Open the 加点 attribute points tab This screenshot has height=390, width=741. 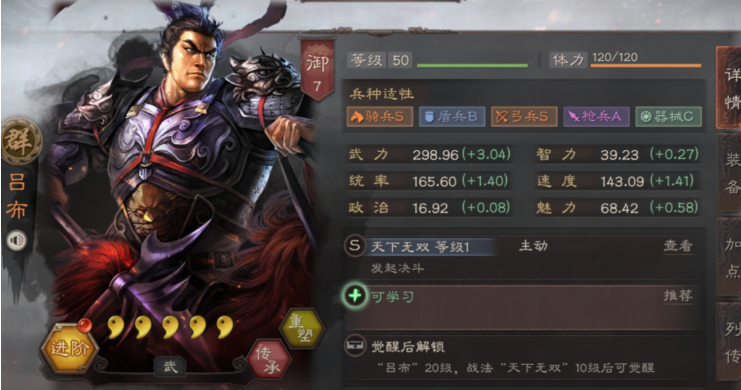point(730,258)
